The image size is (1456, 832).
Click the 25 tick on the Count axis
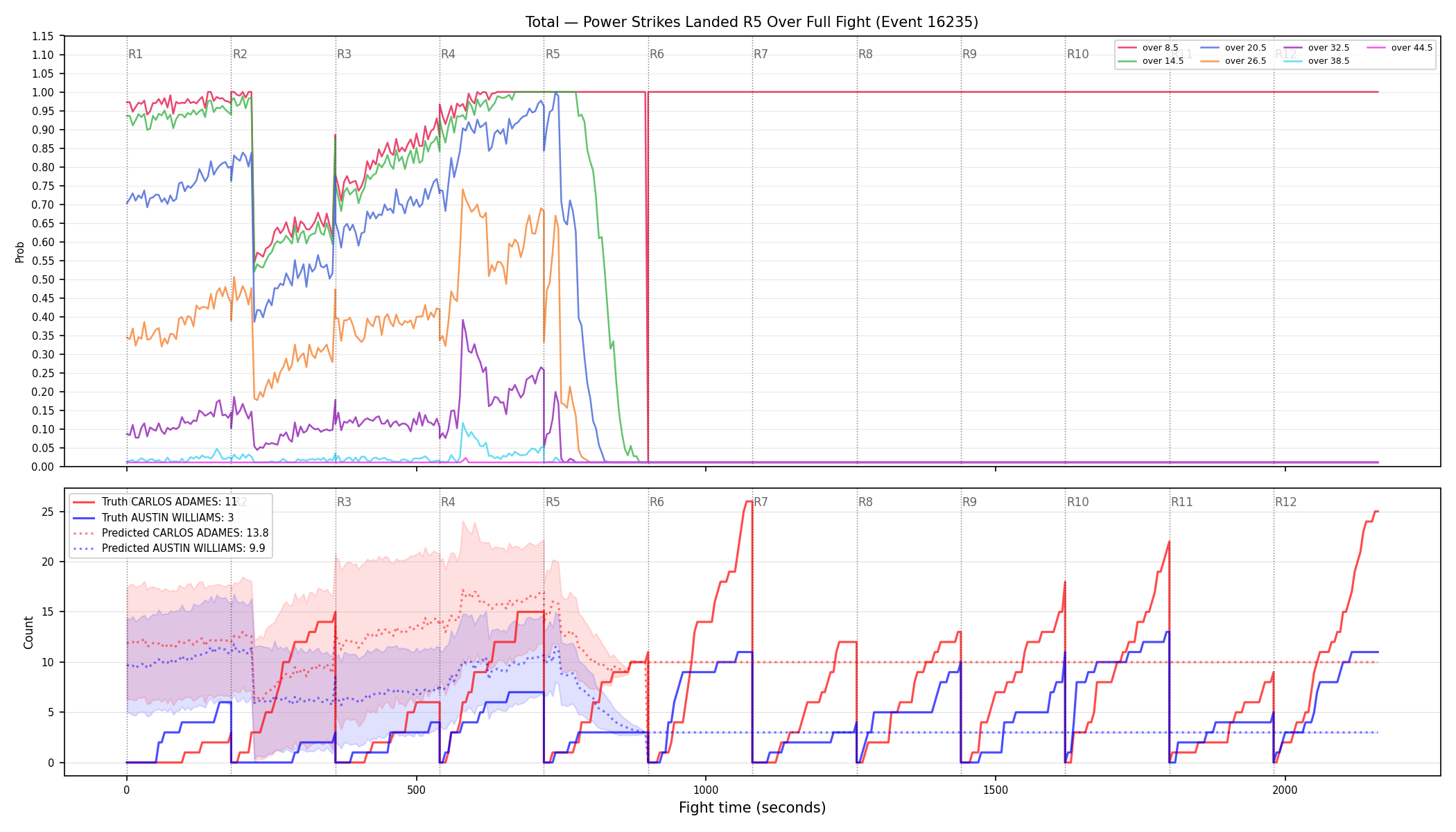[x=48, y=512]
